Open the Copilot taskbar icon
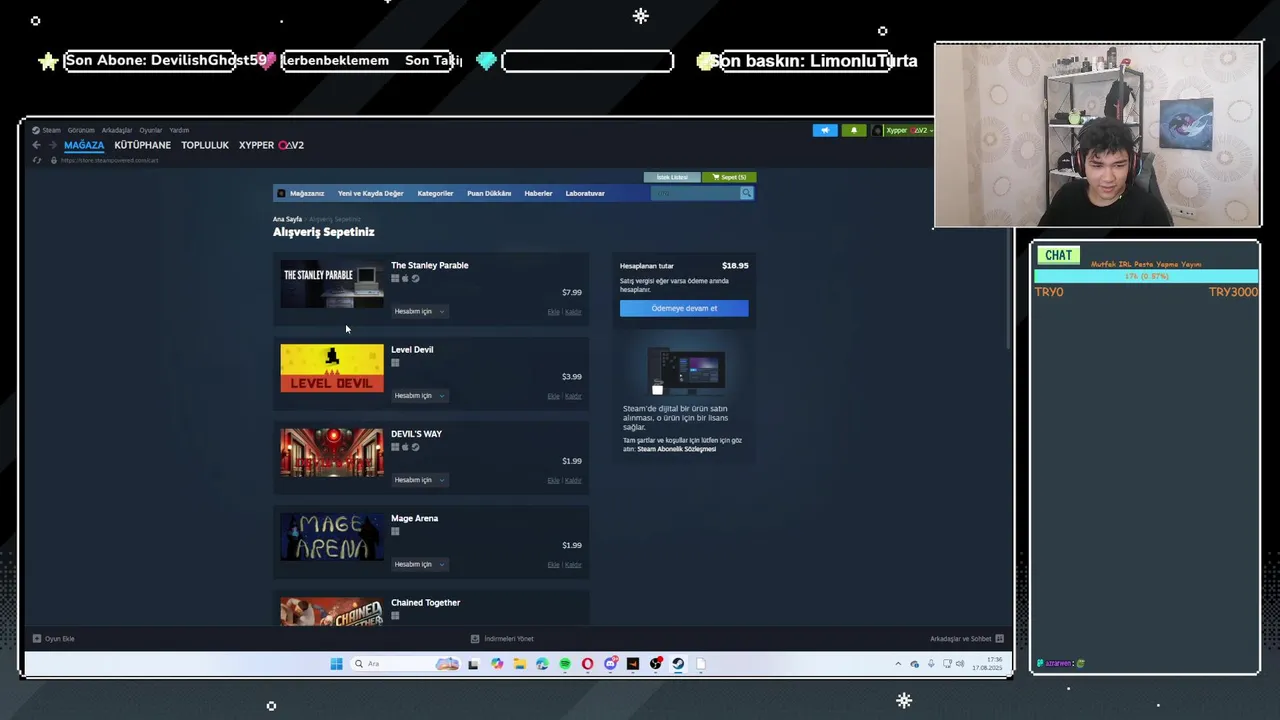This screenshot has width=1280, height=720. (x=497, y=663)
